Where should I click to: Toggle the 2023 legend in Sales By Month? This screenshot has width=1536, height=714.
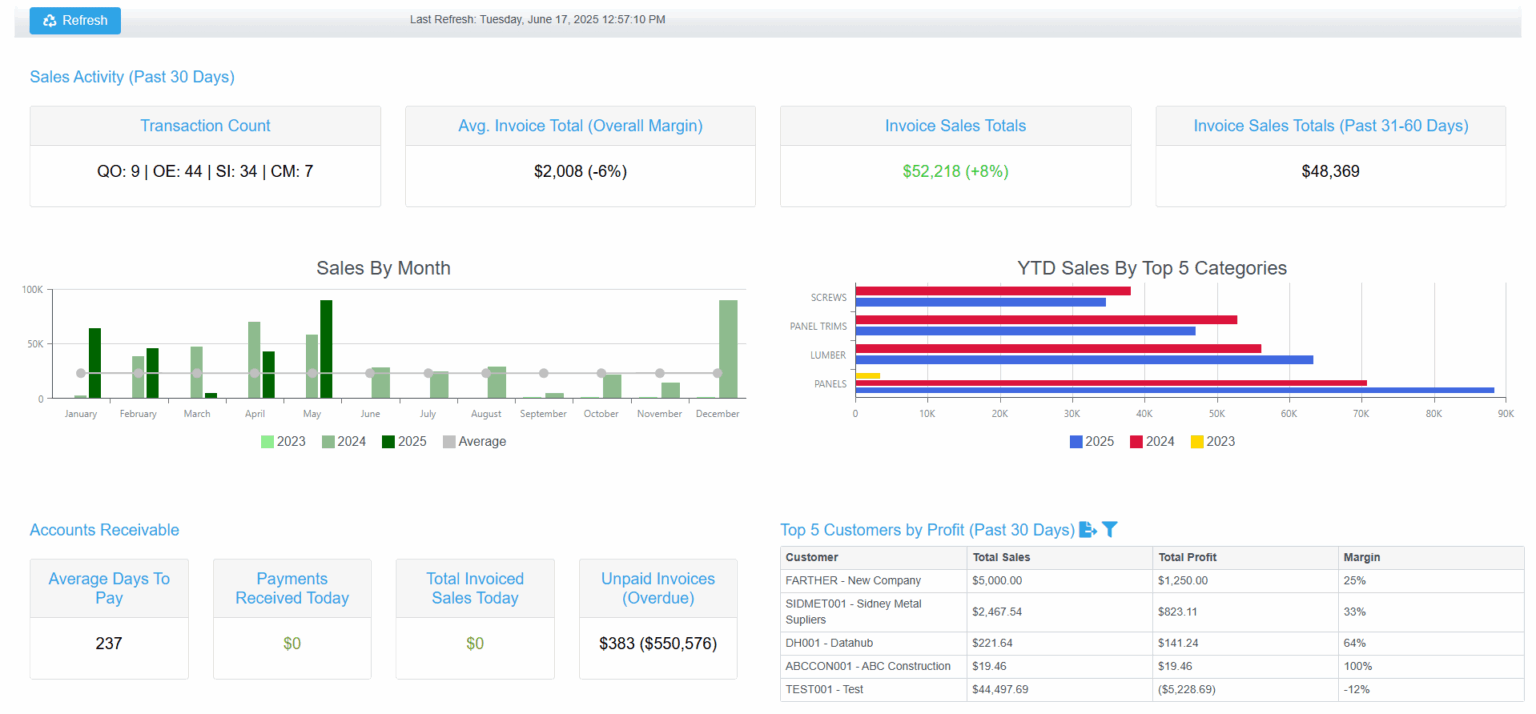283,440
